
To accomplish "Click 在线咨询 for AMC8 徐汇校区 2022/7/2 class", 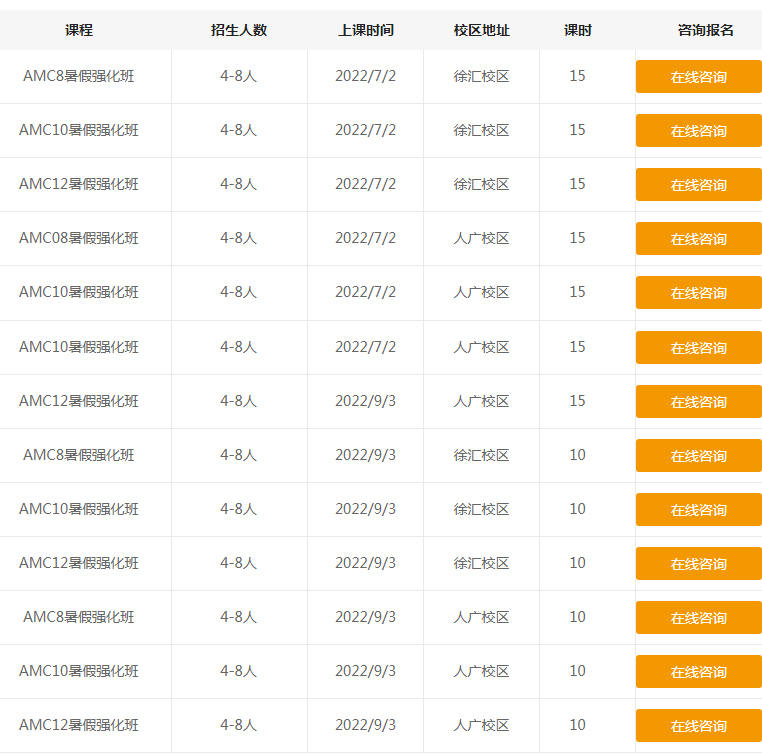I will pos(698,77).
